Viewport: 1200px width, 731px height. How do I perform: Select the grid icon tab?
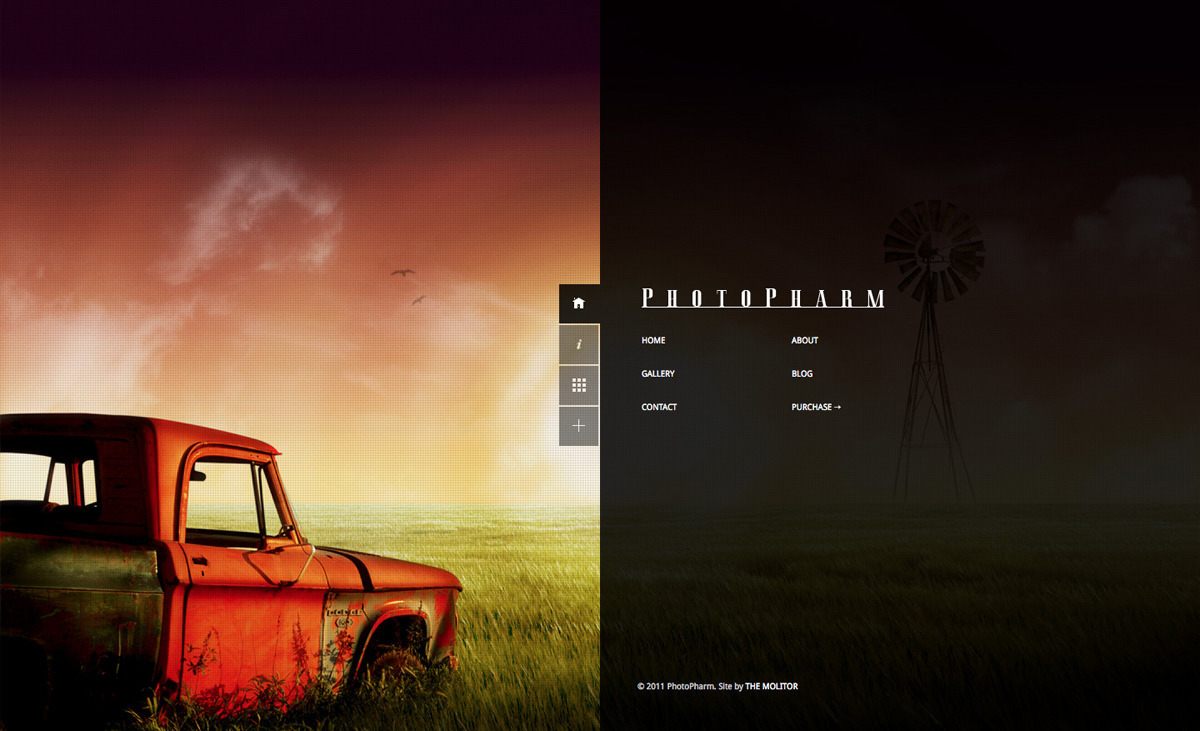pyautogui.click(x=579, y=385)
